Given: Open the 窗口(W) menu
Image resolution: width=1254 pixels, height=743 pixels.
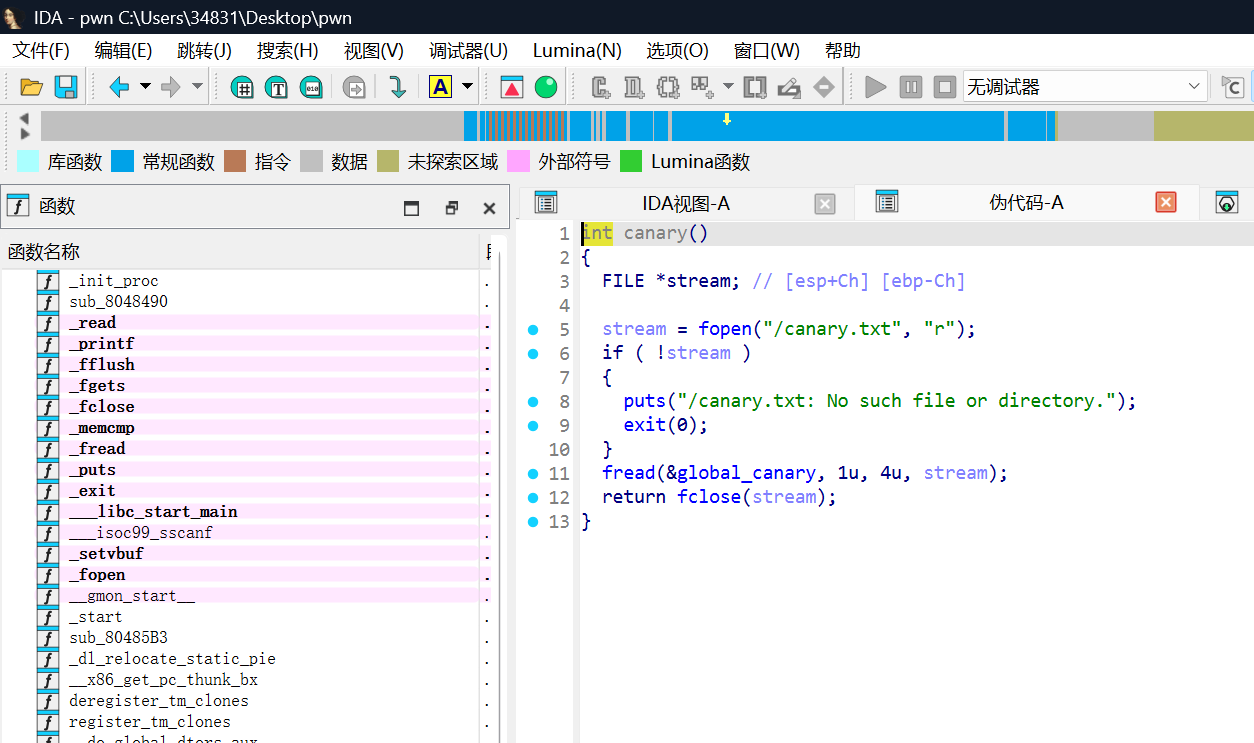Looking at the screenshot, I should click(x=767, y=50).
